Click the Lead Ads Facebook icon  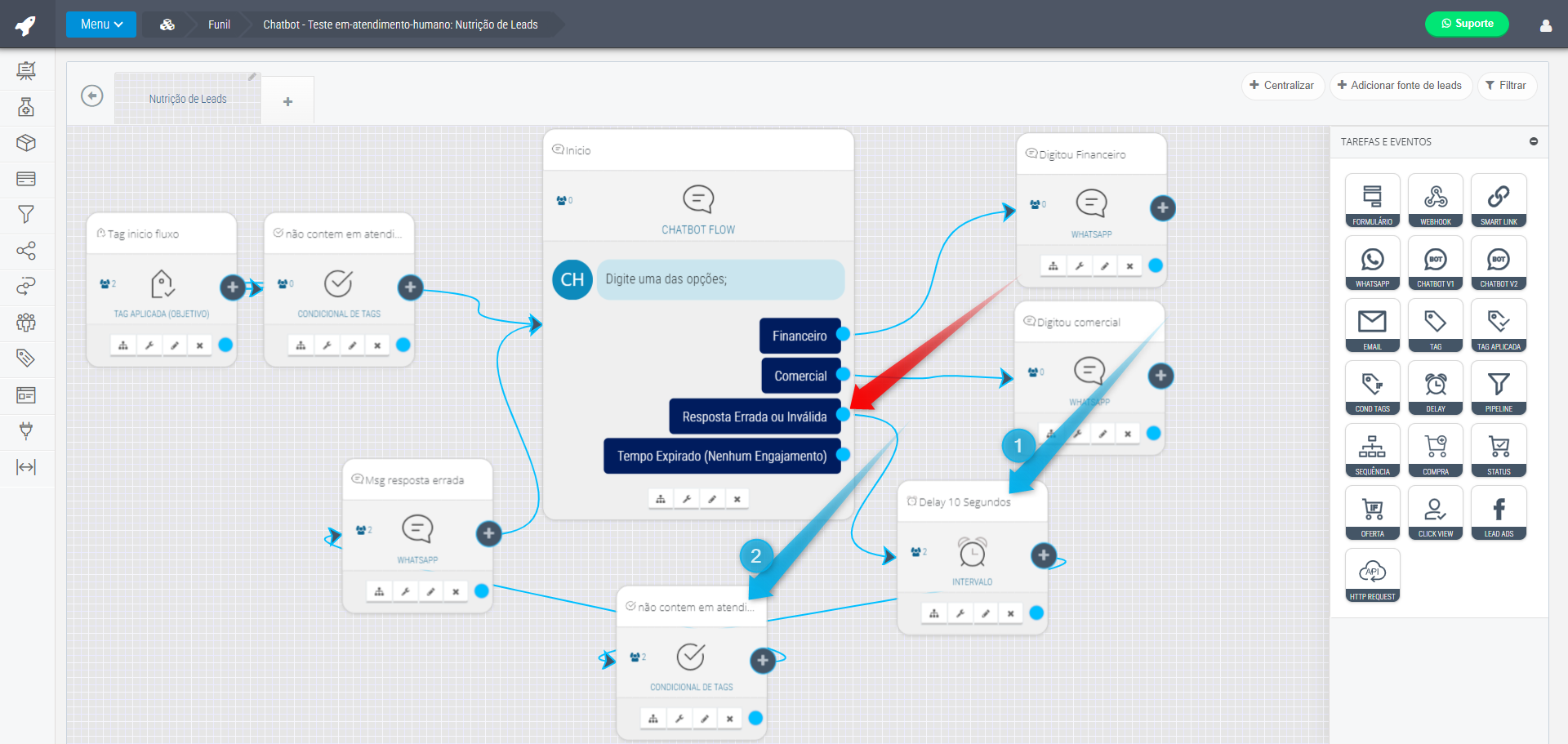click(1498, 513)
